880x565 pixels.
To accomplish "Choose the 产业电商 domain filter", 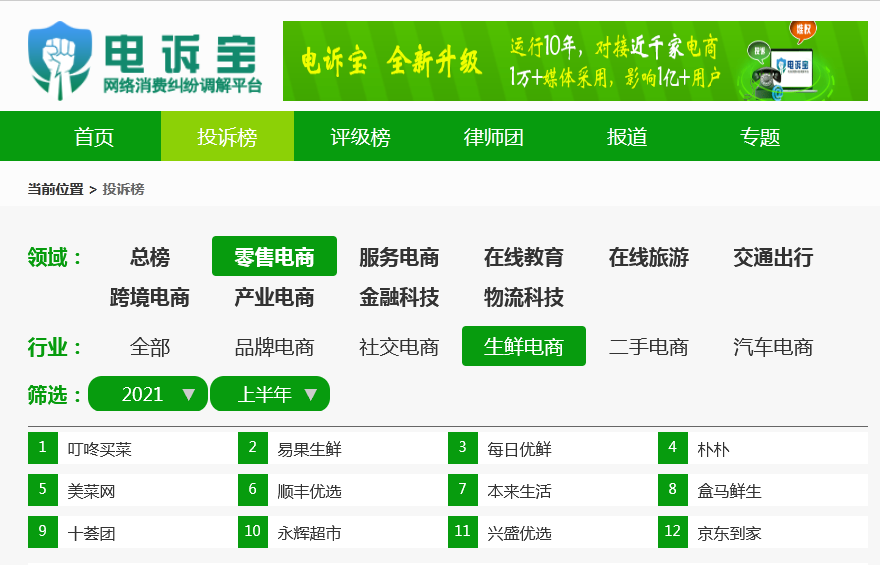I will tap(274, 297).
